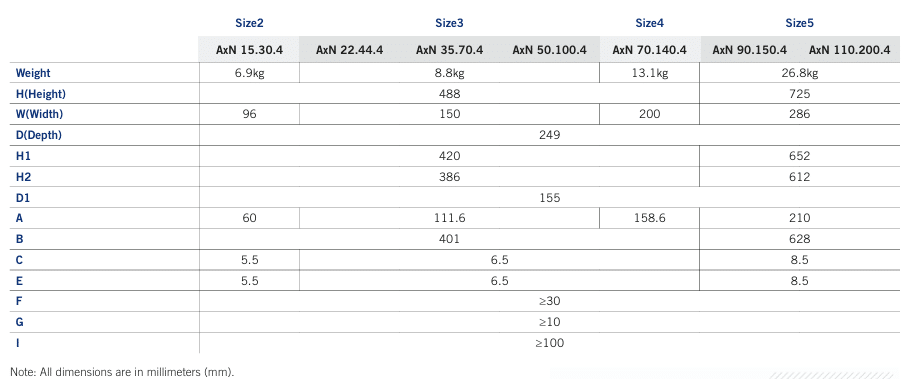
Task: Click the AxN 15.30.4 model header
Action: [249, 50]
